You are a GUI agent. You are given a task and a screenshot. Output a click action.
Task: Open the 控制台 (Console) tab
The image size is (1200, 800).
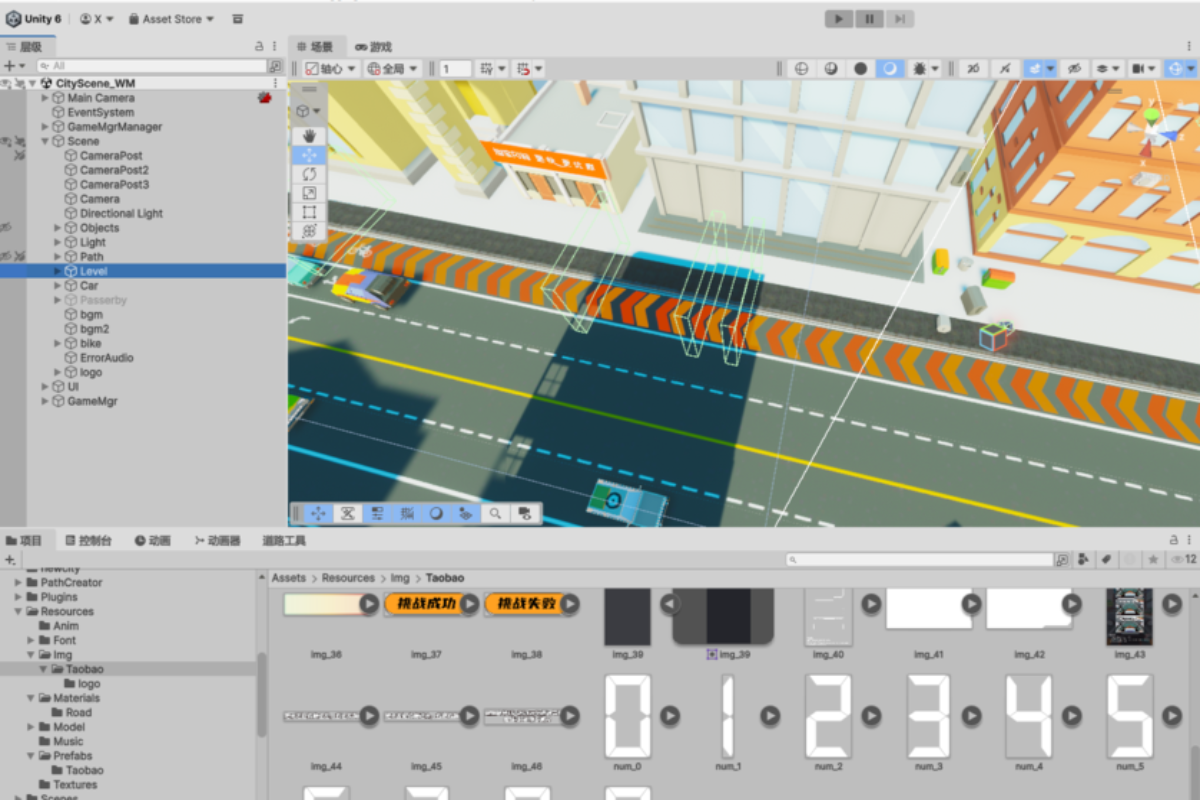pos(88,541)
